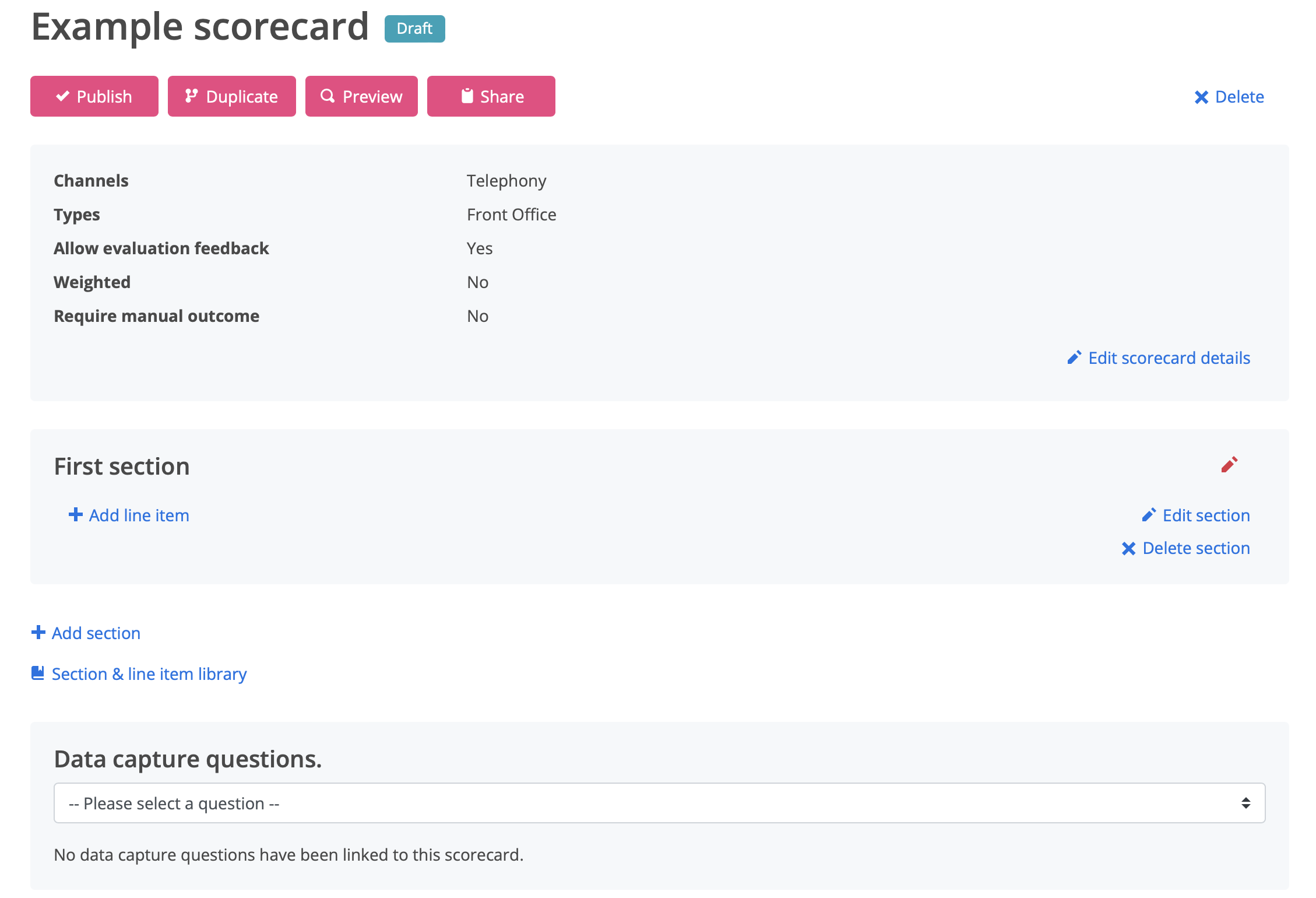Duplicate this scorecard
Image resolution: width=1316 pixels, height=898 pixels.
(231, 96)
